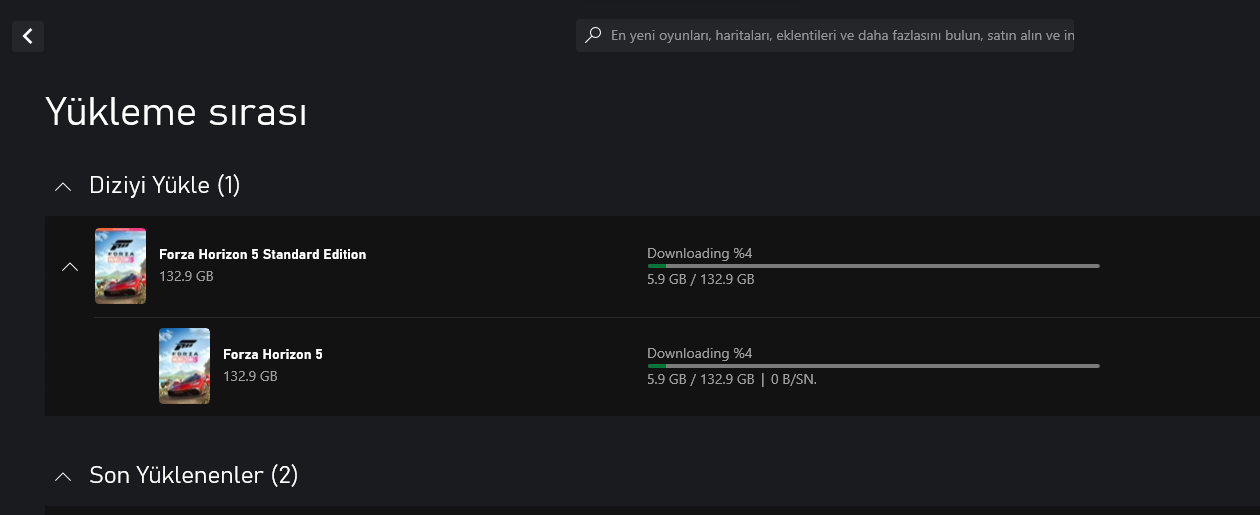
Task: Click the nested item's Downloading %4 status
Action: click(699, 353)
